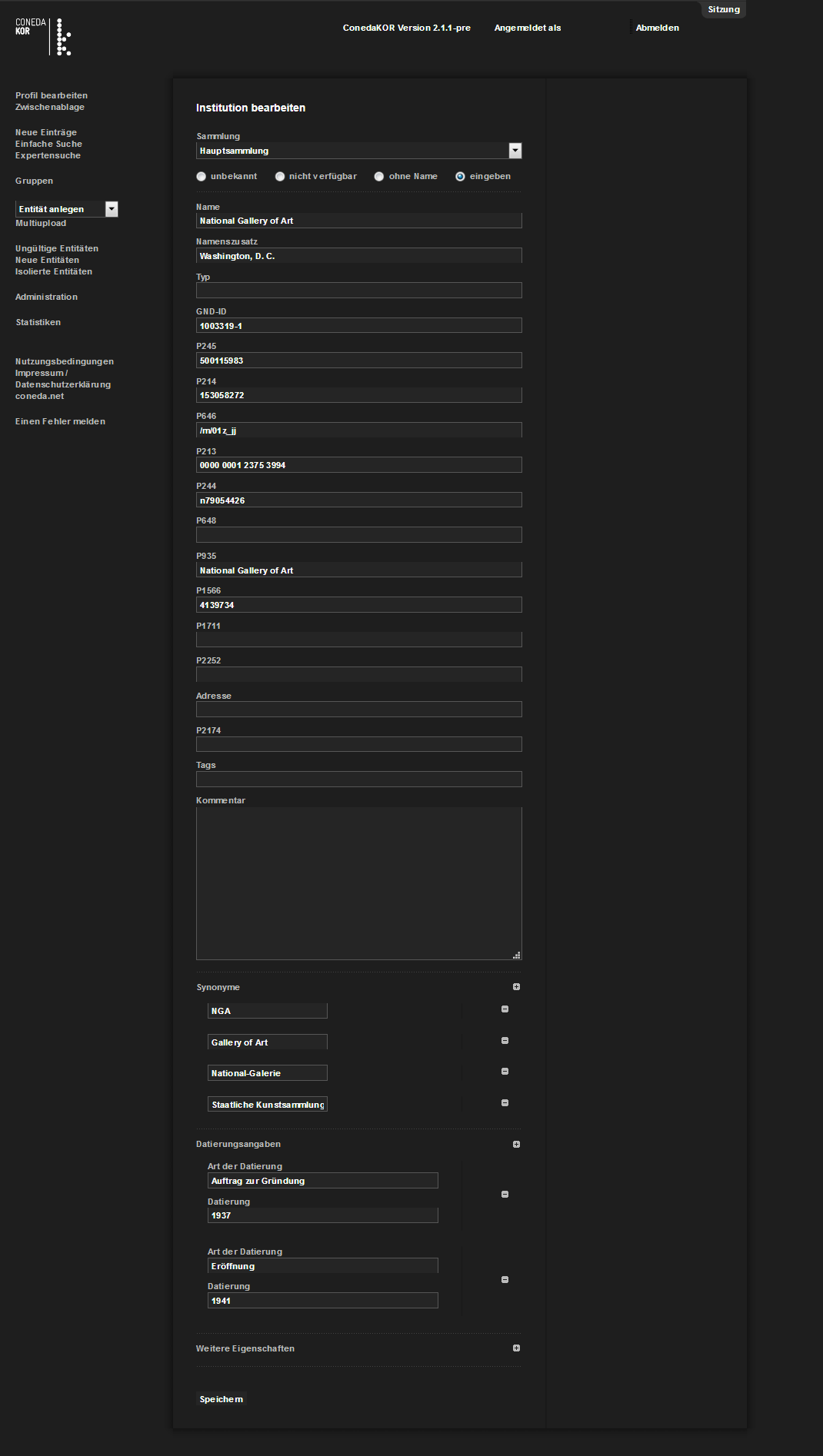Screen dimensions: 823x1456
Task: Click the Adresse field
Action: click(x=359, y=710)
